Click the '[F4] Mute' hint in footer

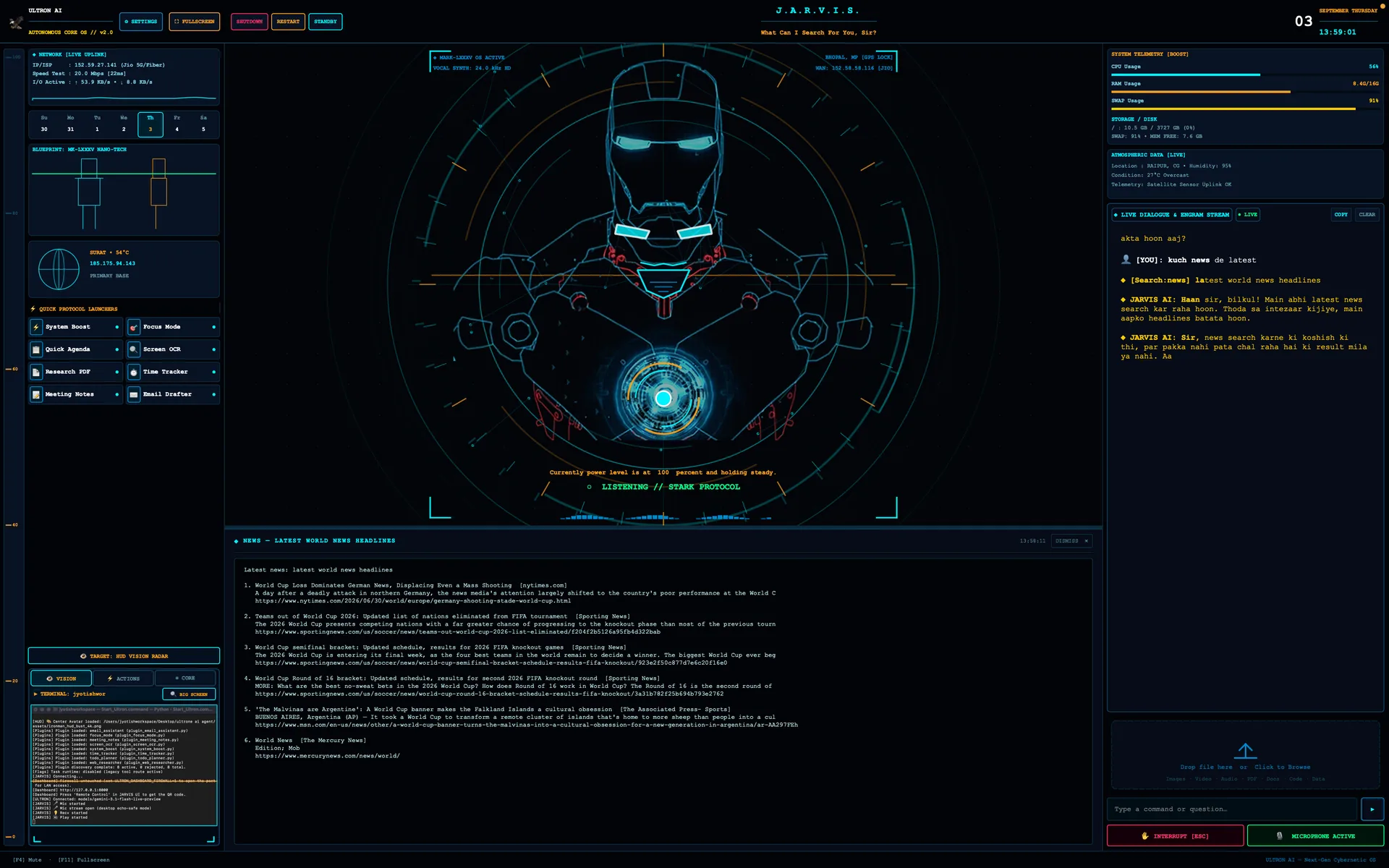pyautogui.click(x=27, y=860)
